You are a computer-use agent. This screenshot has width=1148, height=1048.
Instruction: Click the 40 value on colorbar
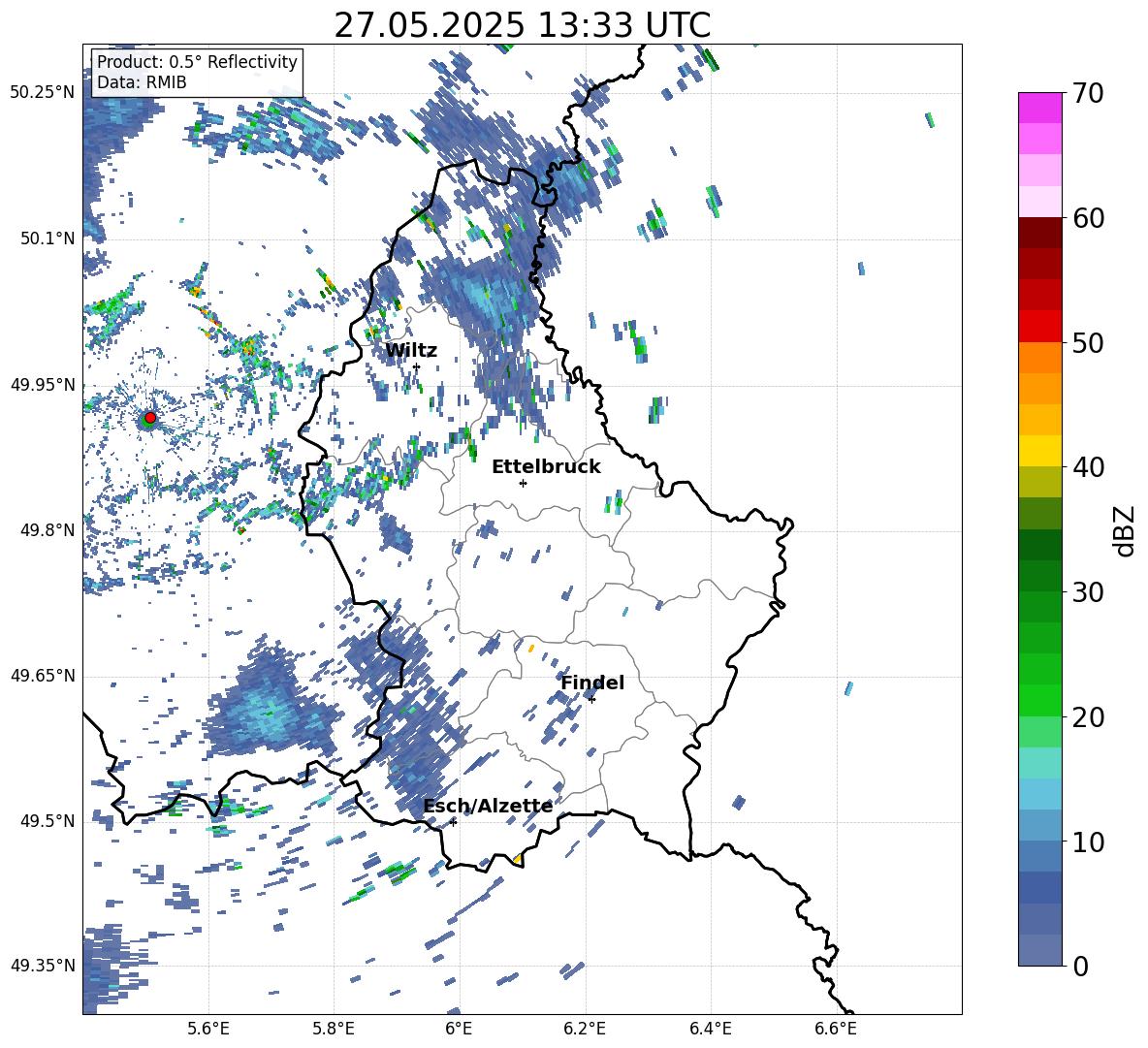(1088, 467)
